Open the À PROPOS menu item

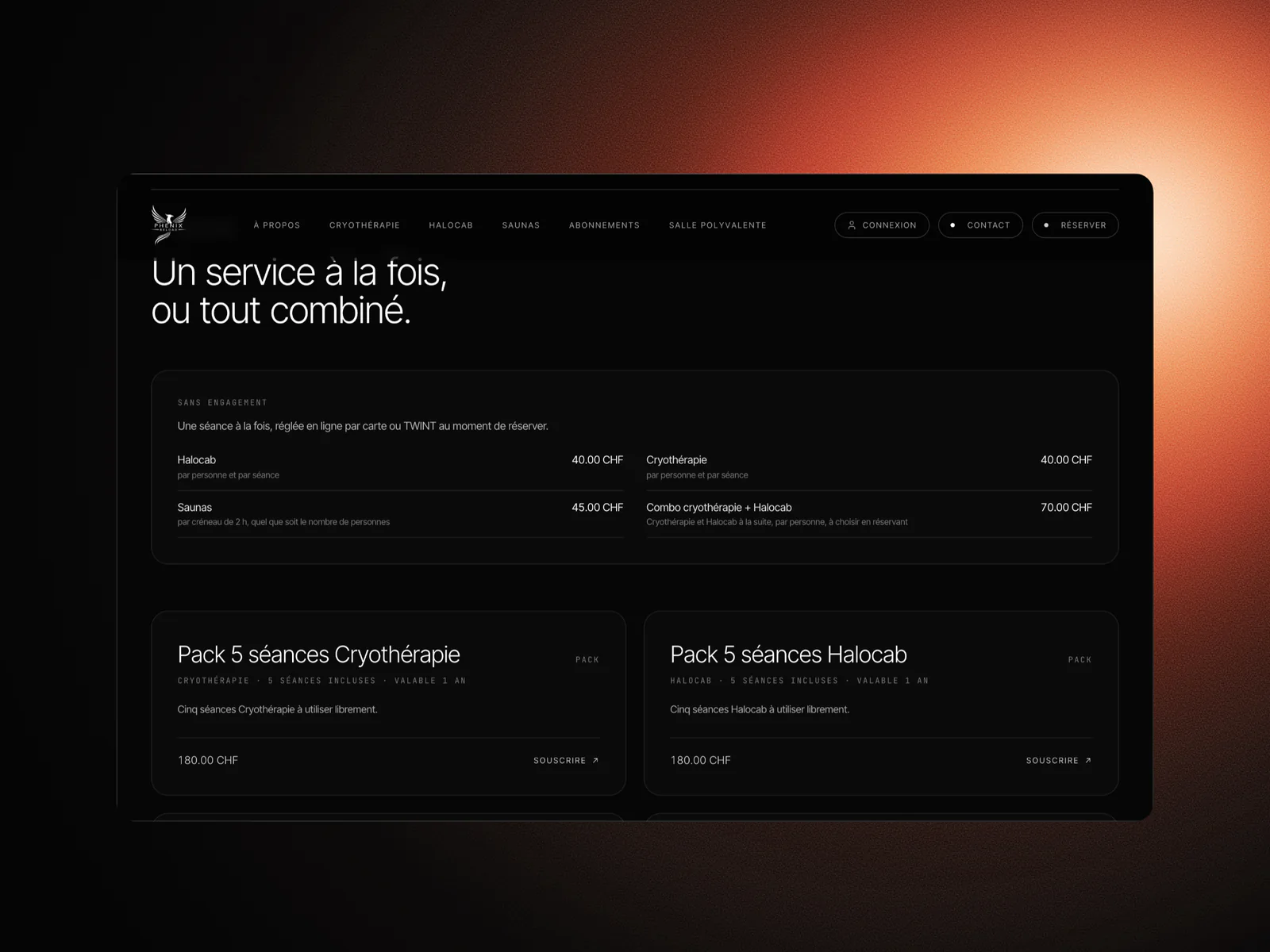coord(277,225)
